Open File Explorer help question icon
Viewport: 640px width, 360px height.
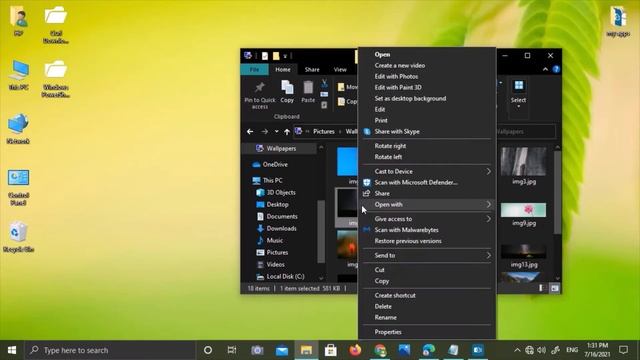click(x=556, y=69)
